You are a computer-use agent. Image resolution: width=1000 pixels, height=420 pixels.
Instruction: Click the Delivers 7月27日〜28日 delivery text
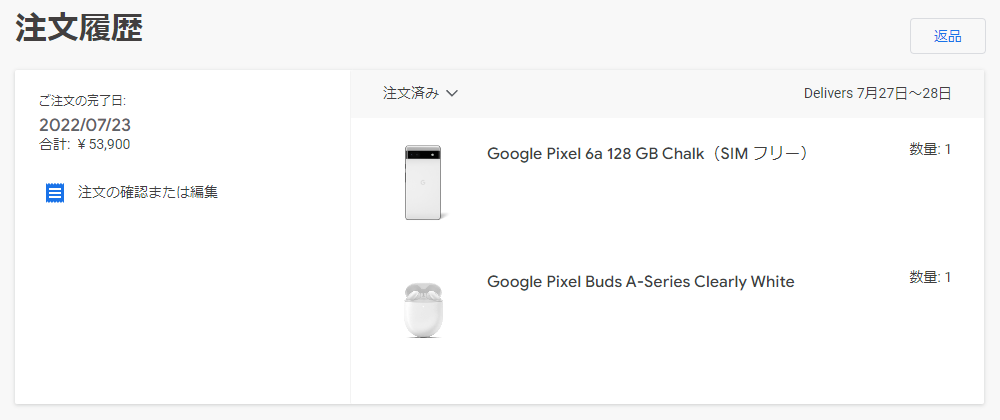pos(877,93)
